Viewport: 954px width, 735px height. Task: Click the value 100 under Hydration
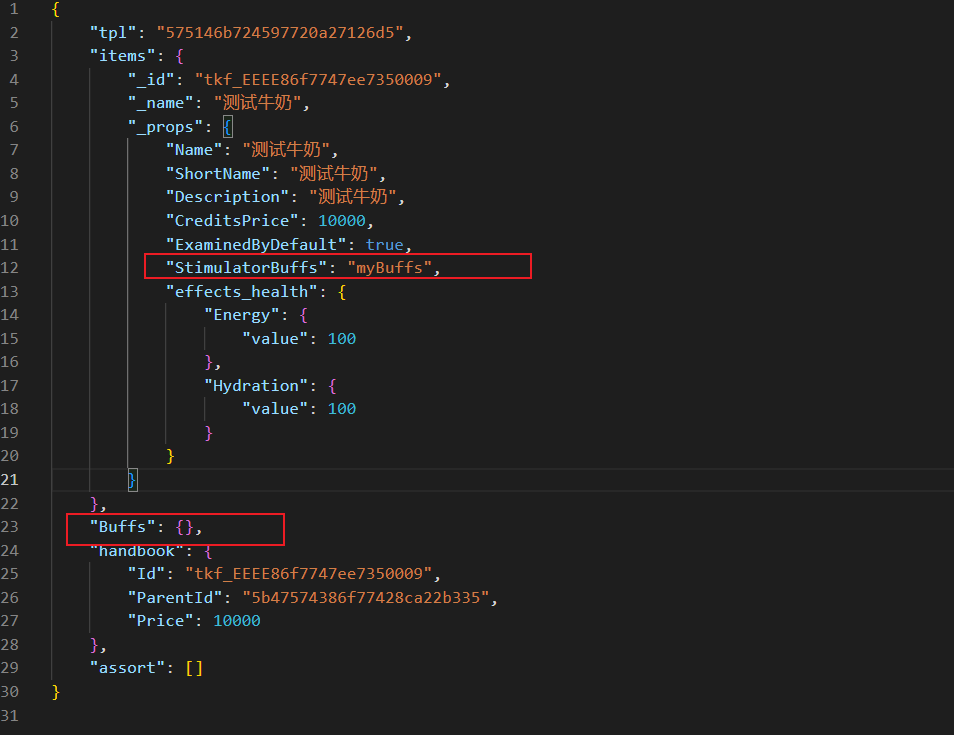coord(341,408)
